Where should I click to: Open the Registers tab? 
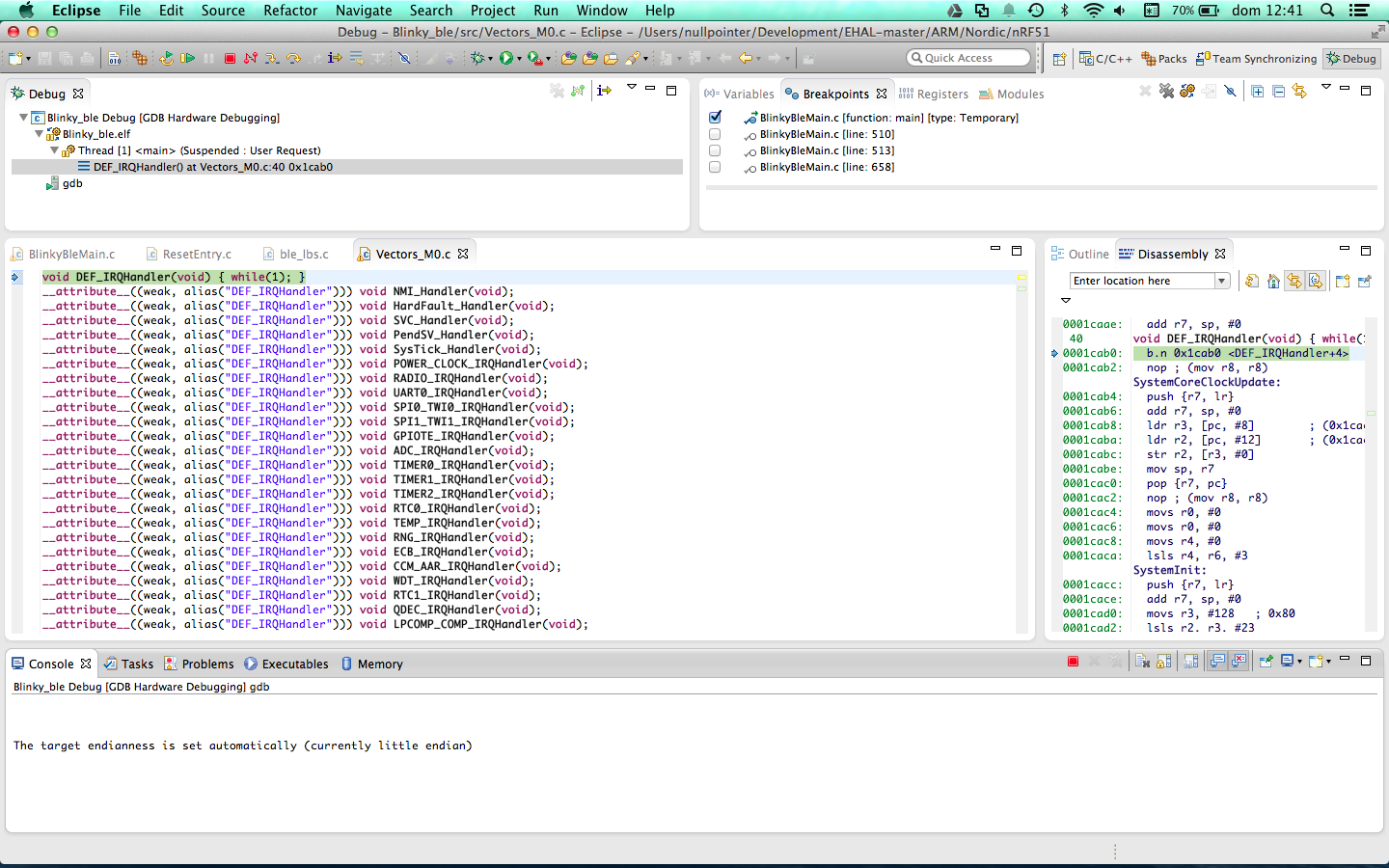(933, 94)
